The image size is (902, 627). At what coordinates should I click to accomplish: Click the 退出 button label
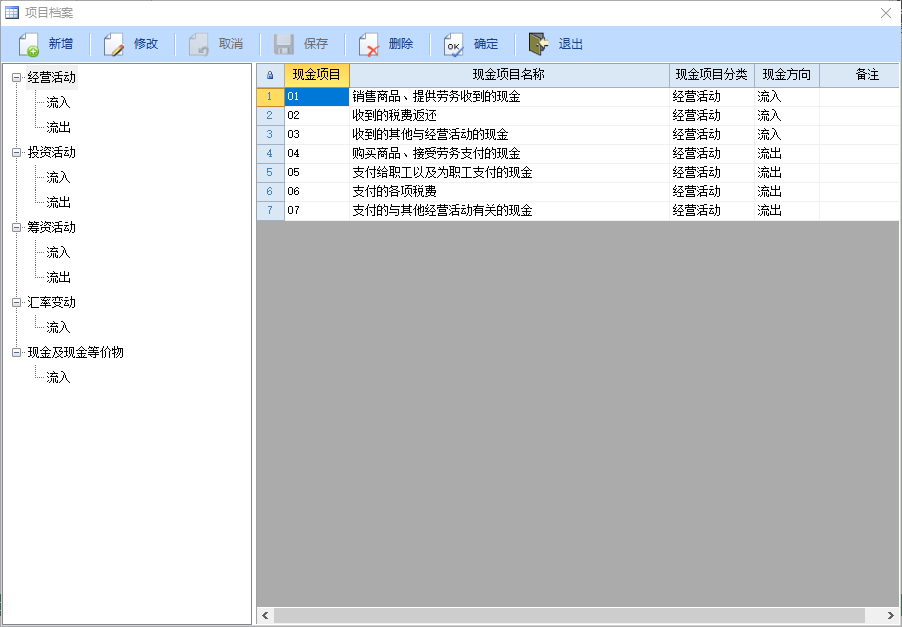(571, 44)
